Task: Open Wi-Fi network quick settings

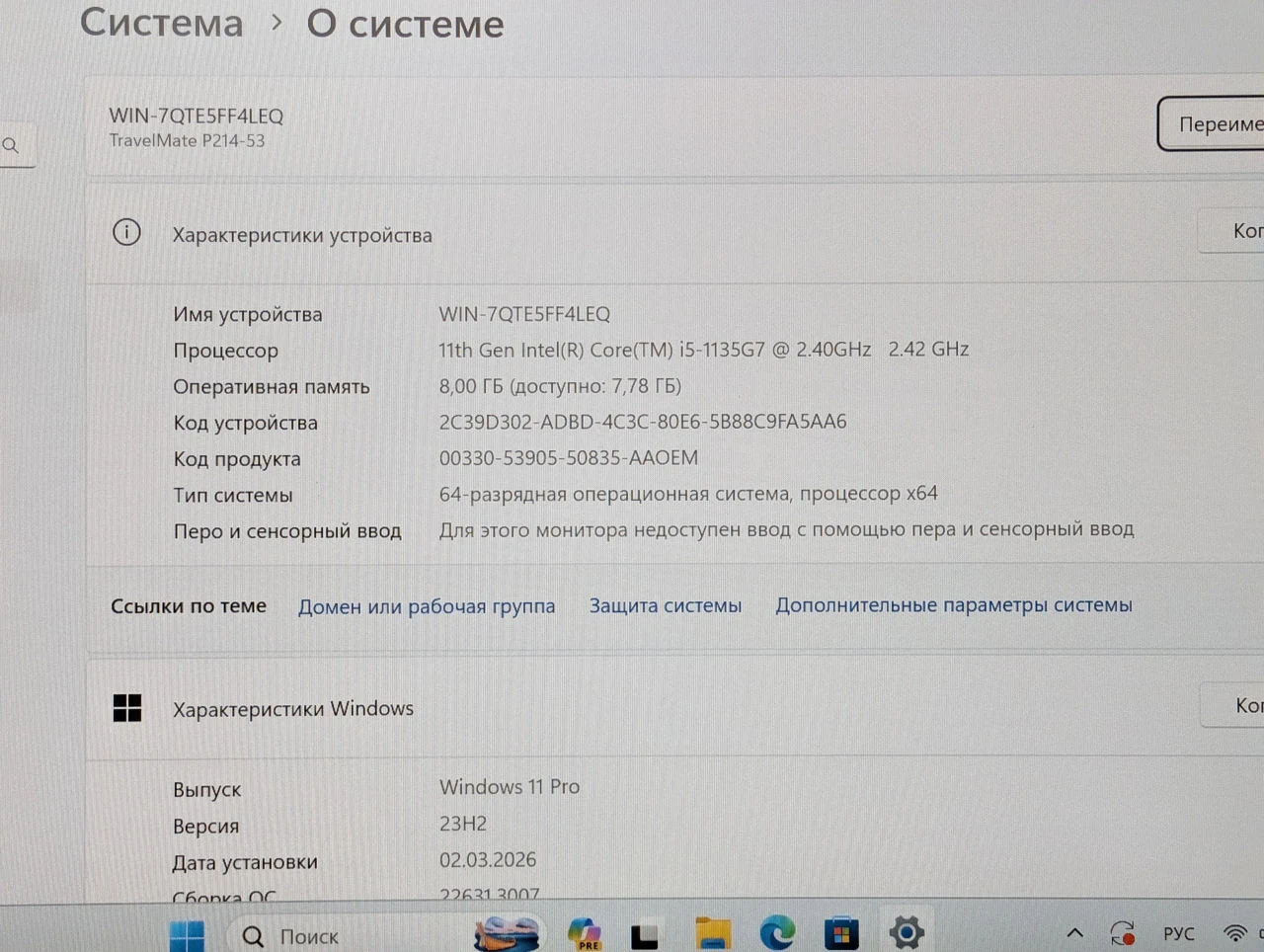Action: 1234,933
